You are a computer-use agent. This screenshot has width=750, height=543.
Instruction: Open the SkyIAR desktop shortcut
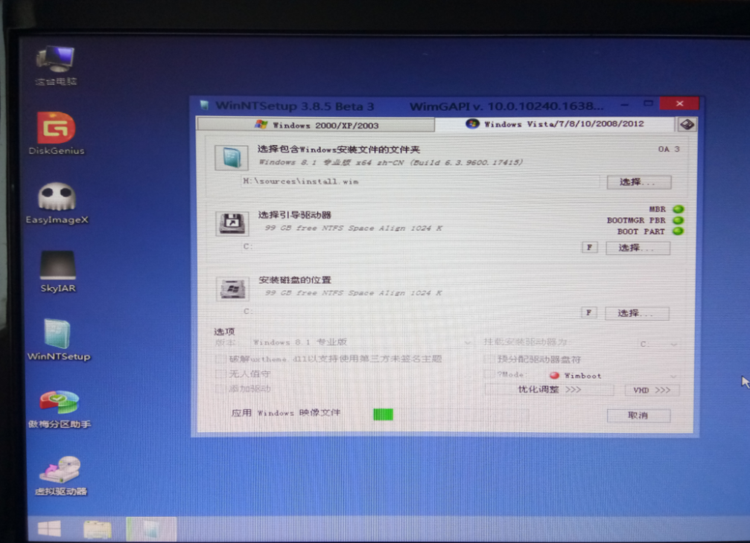click(58, 271)
